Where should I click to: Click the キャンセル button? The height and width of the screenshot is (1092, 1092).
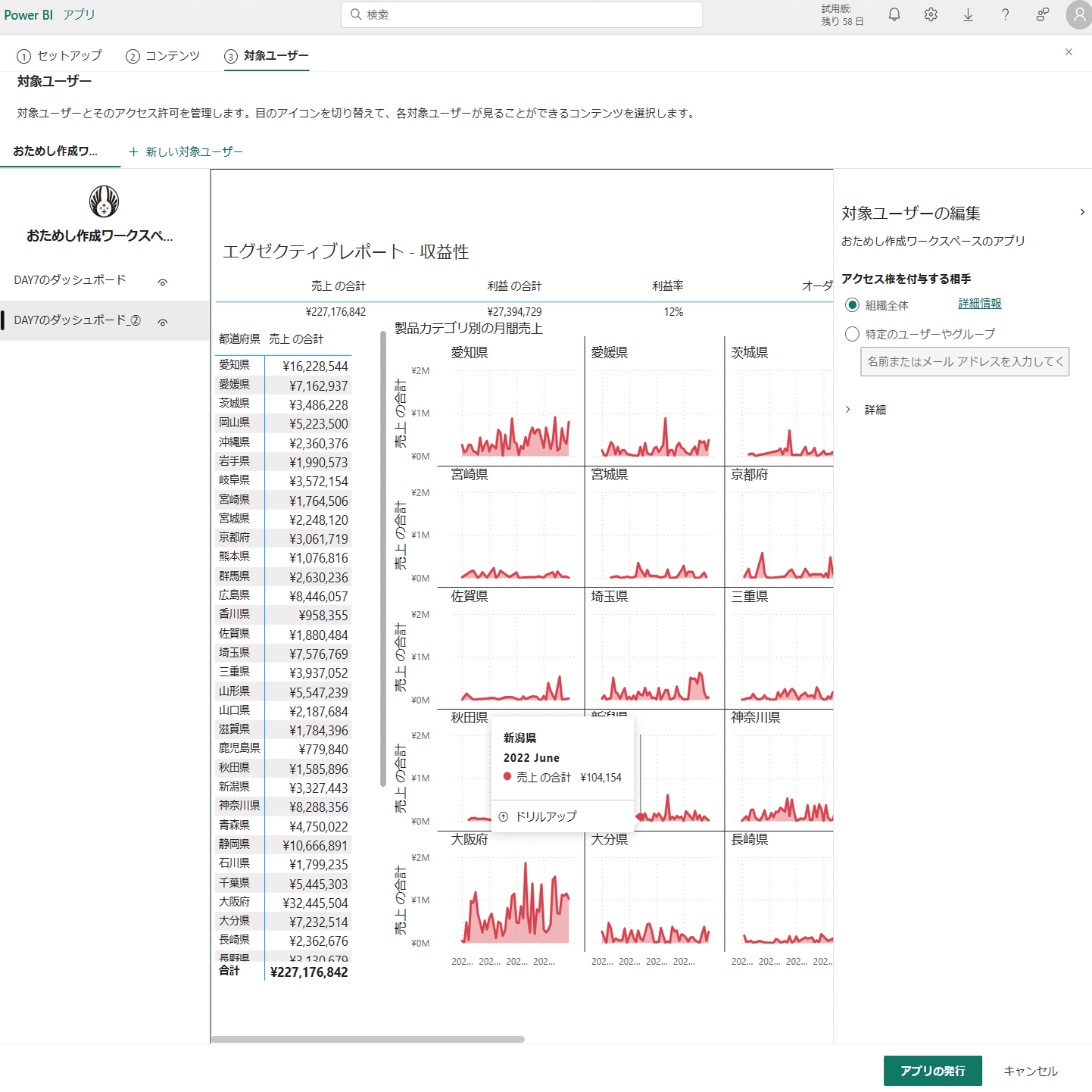[x=1031, y=1071]
